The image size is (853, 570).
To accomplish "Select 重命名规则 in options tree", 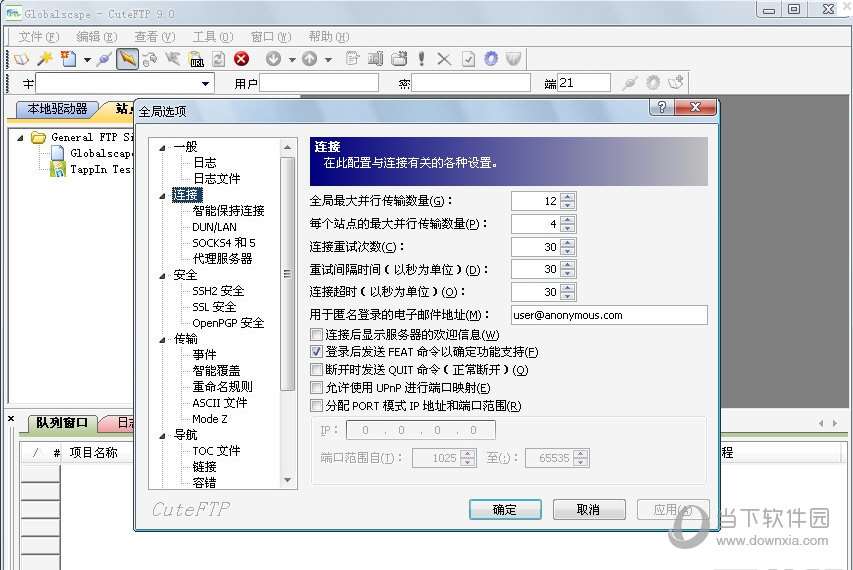I will pos(222,387).
